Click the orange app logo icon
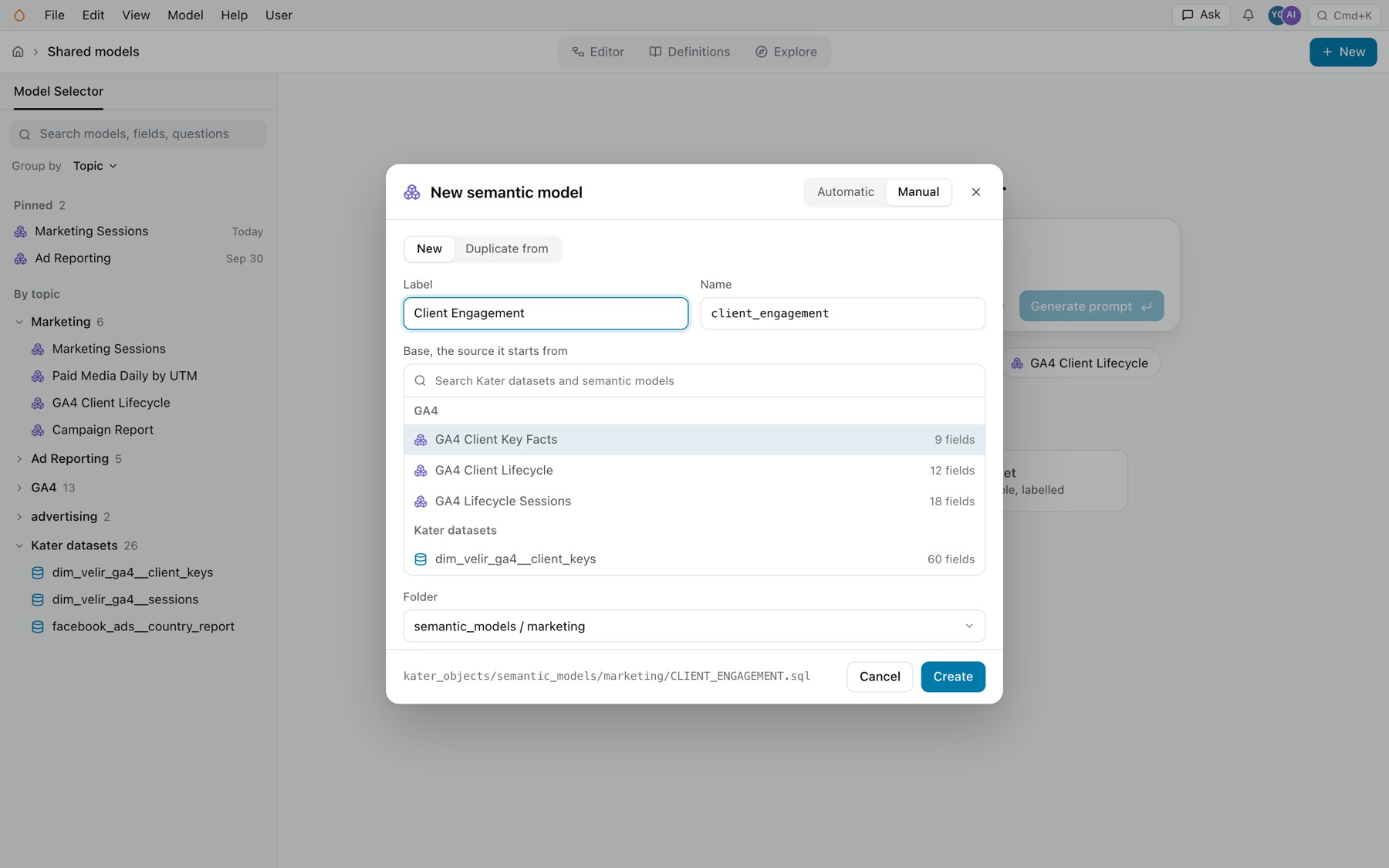Viewport: 1389px width, 868px height. pos(19,15)
